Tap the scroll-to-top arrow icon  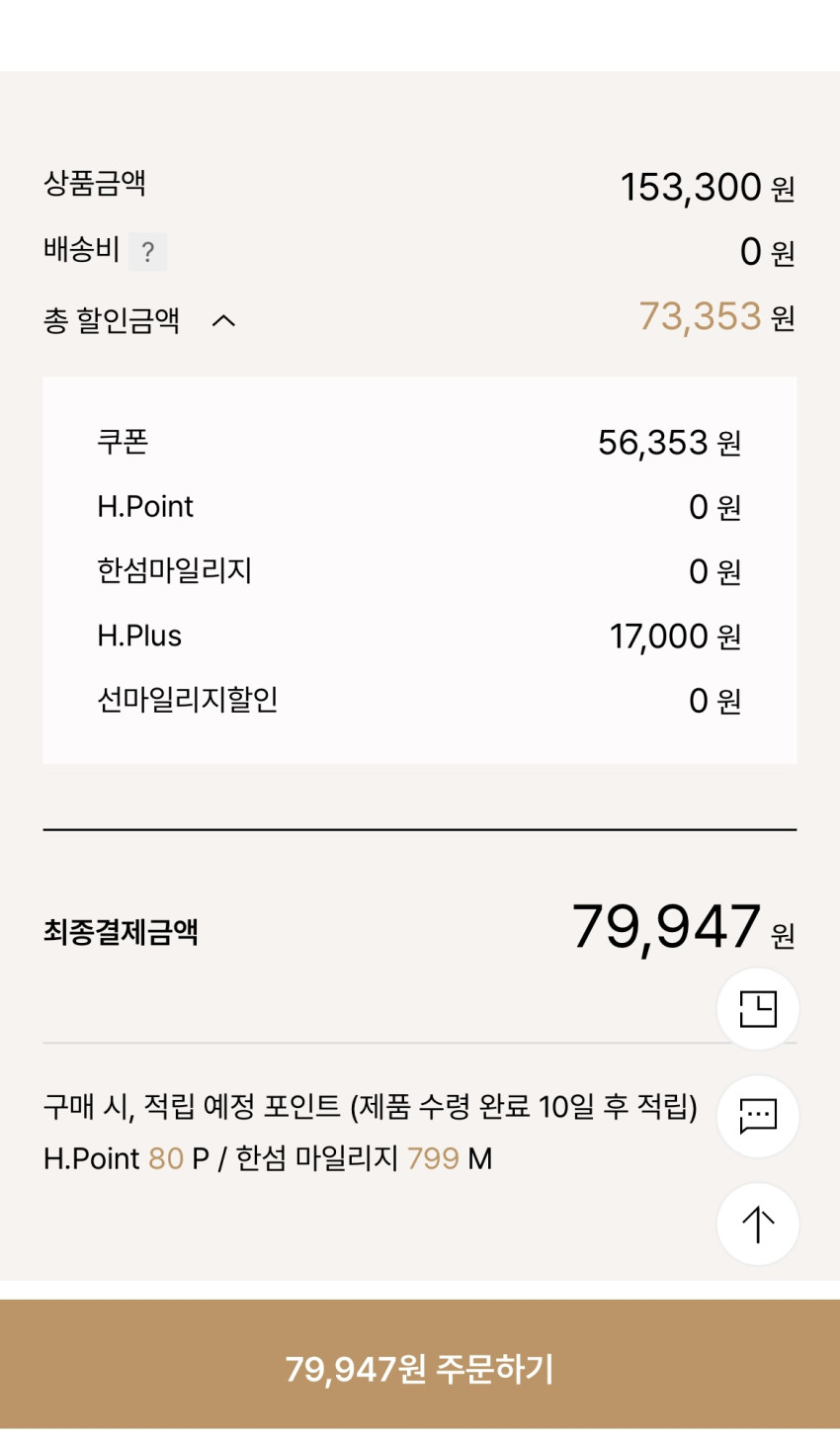(x=758, y=1225)
